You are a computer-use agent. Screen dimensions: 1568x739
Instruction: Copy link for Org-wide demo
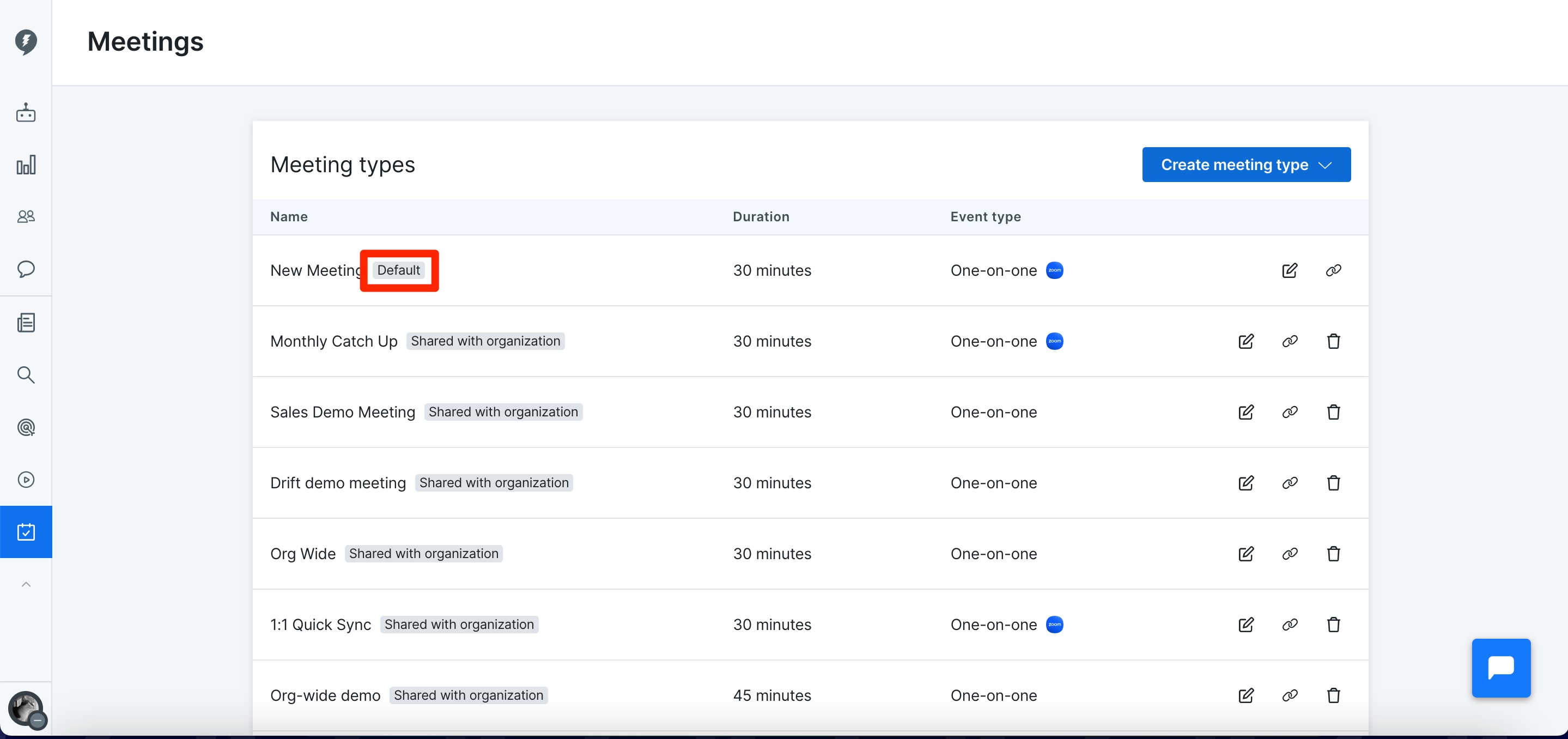[x=1289, y=695]
